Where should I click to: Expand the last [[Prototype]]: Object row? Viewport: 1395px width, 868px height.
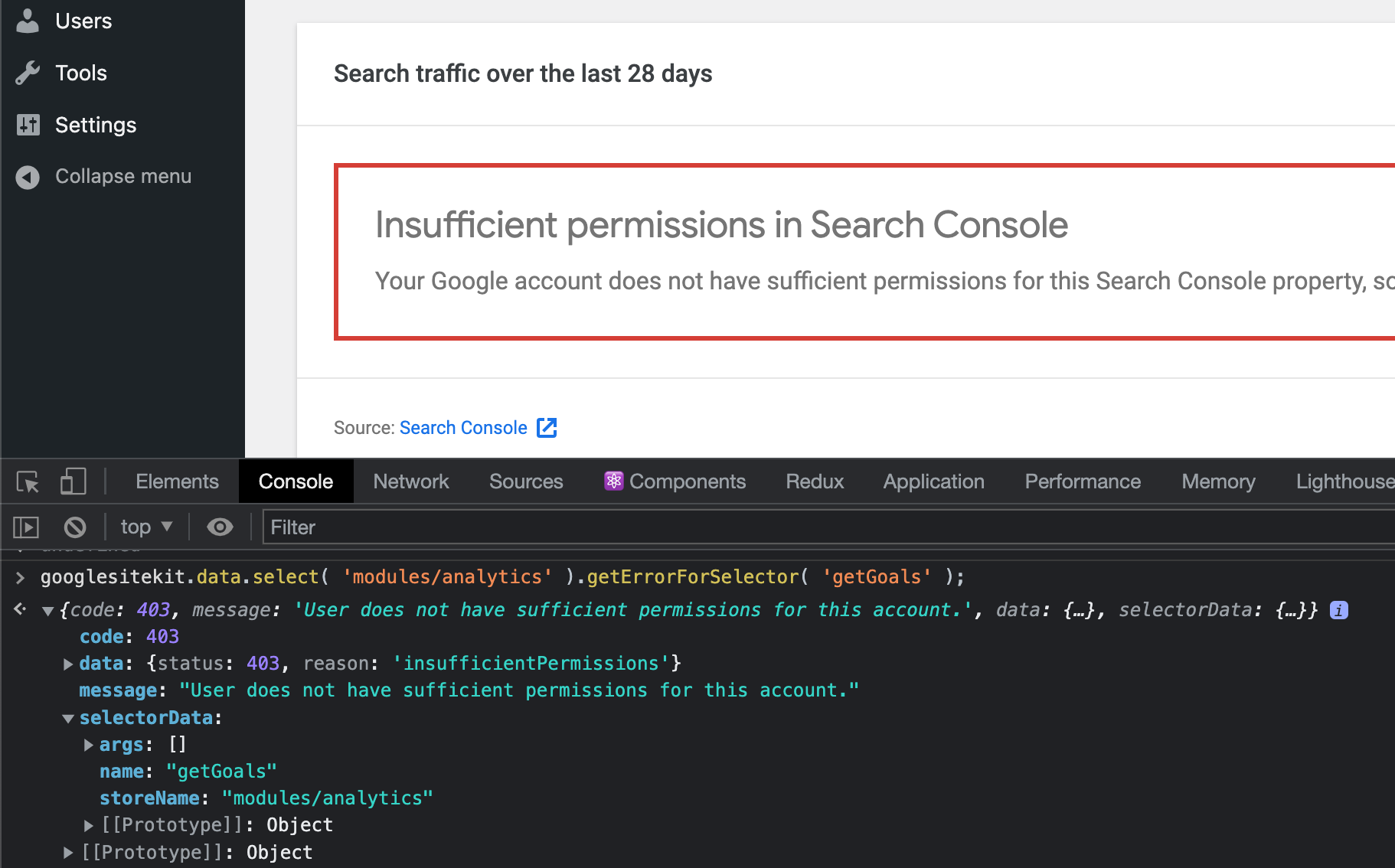pyautogui.click(x=68, y=853)
